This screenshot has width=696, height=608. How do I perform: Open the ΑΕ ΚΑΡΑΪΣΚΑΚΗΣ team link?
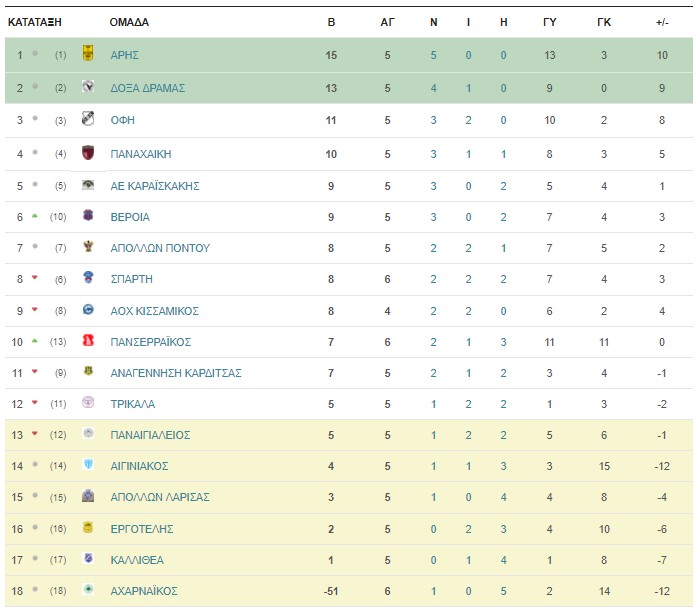pyautogui.click(x=155, y=186)
